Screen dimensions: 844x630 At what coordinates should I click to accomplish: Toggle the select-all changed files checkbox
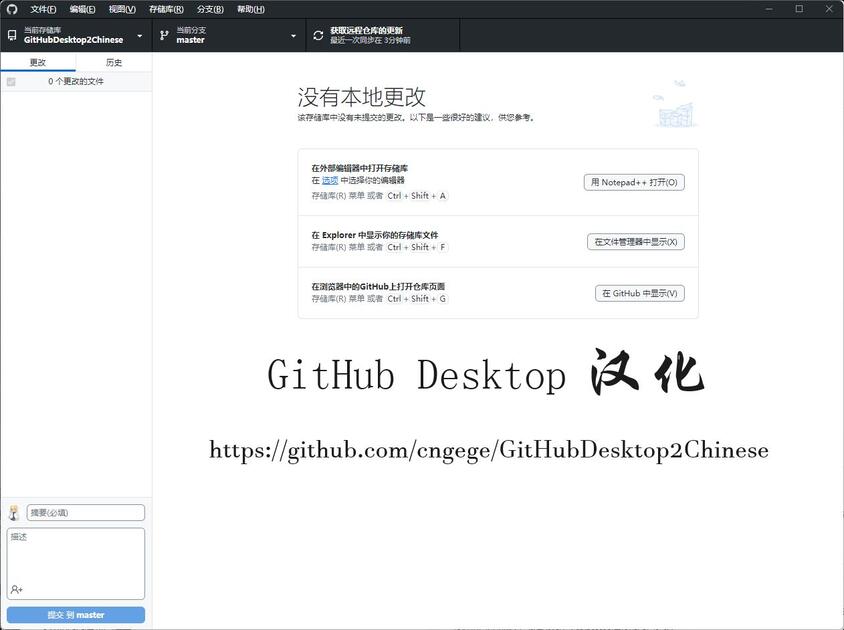tap(11, 82)
